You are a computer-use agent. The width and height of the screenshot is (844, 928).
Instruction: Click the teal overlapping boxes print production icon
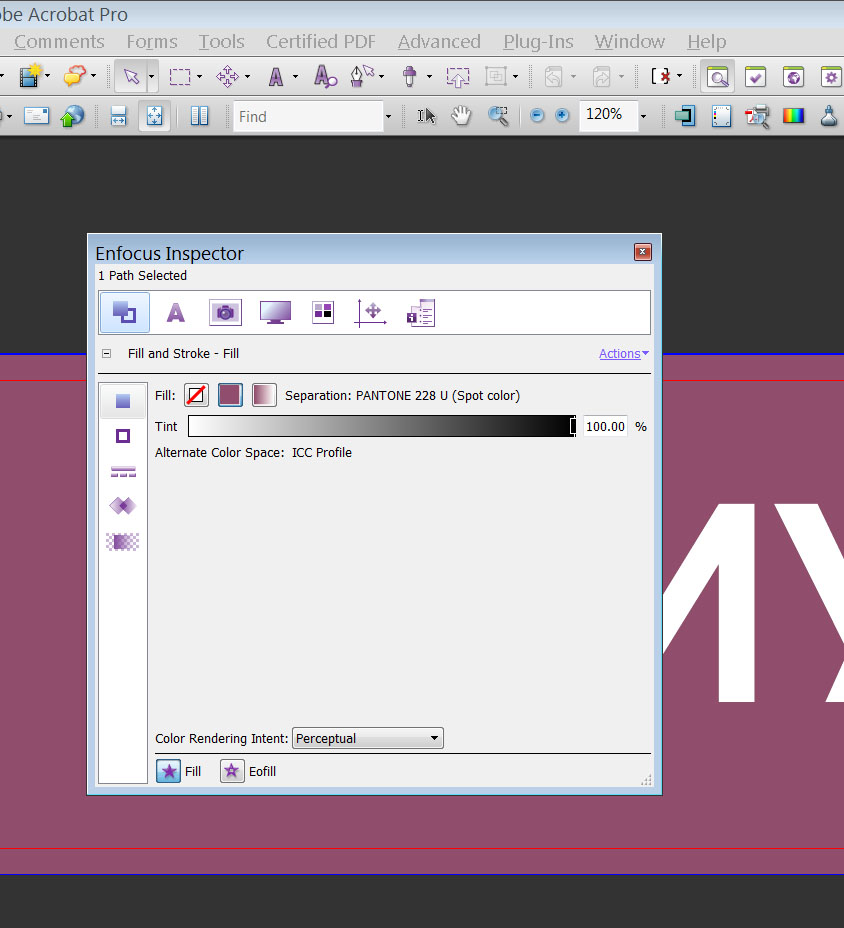click(x=685, y=116)
